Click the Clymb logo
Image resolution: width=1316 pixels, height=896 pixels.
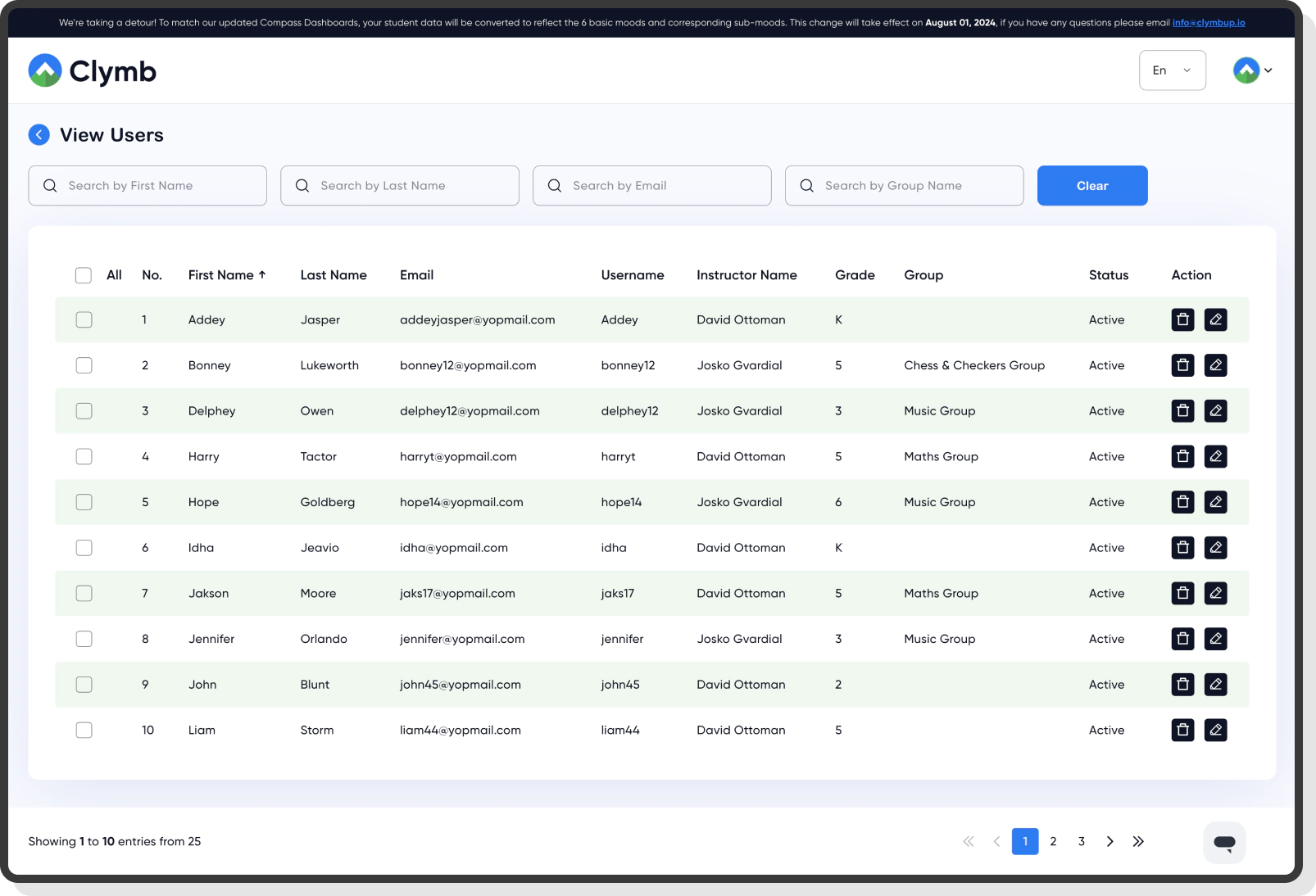[92, 71]
